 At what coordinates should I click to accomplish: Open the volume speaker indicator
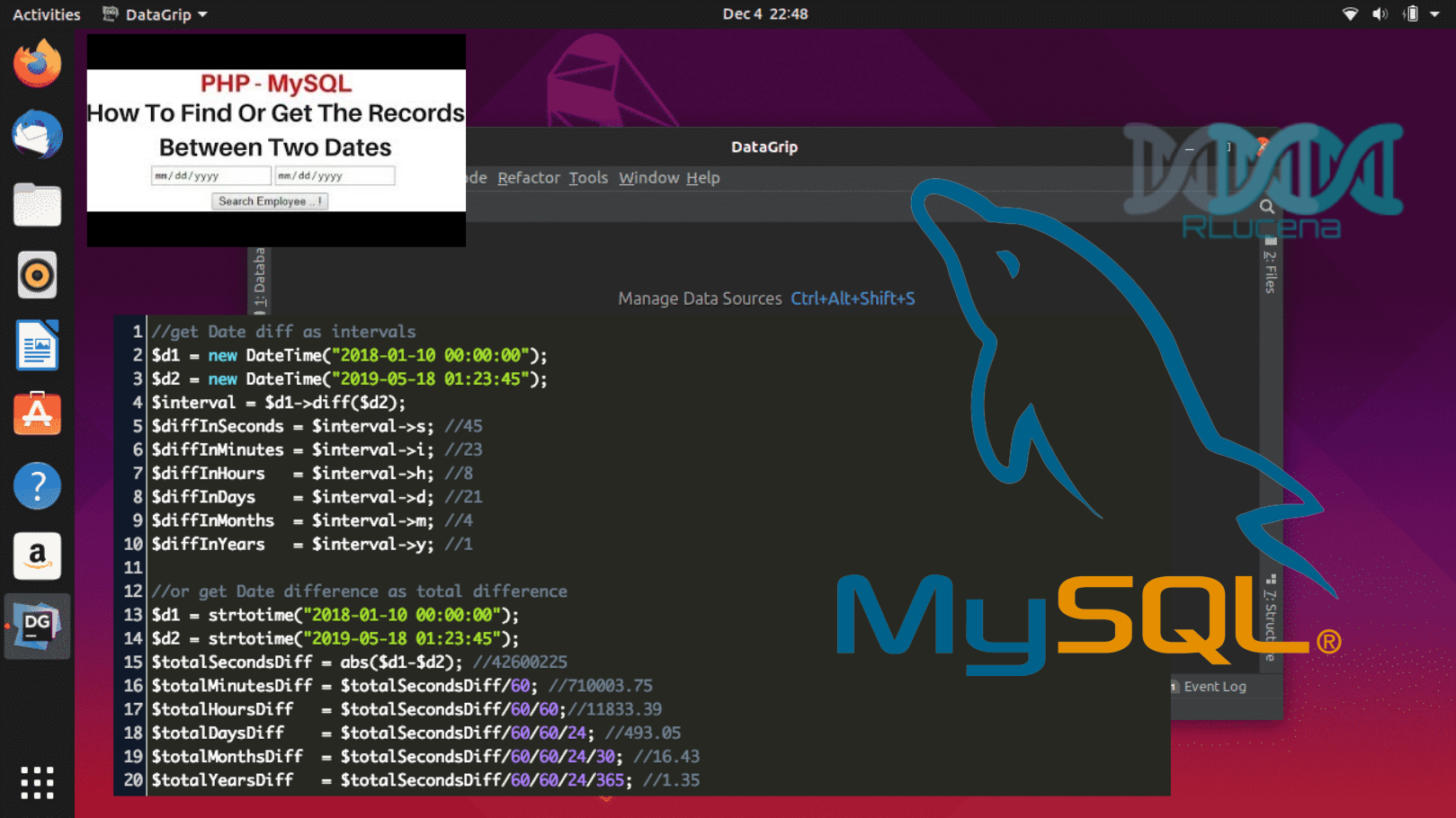[x=1380, y=13]
